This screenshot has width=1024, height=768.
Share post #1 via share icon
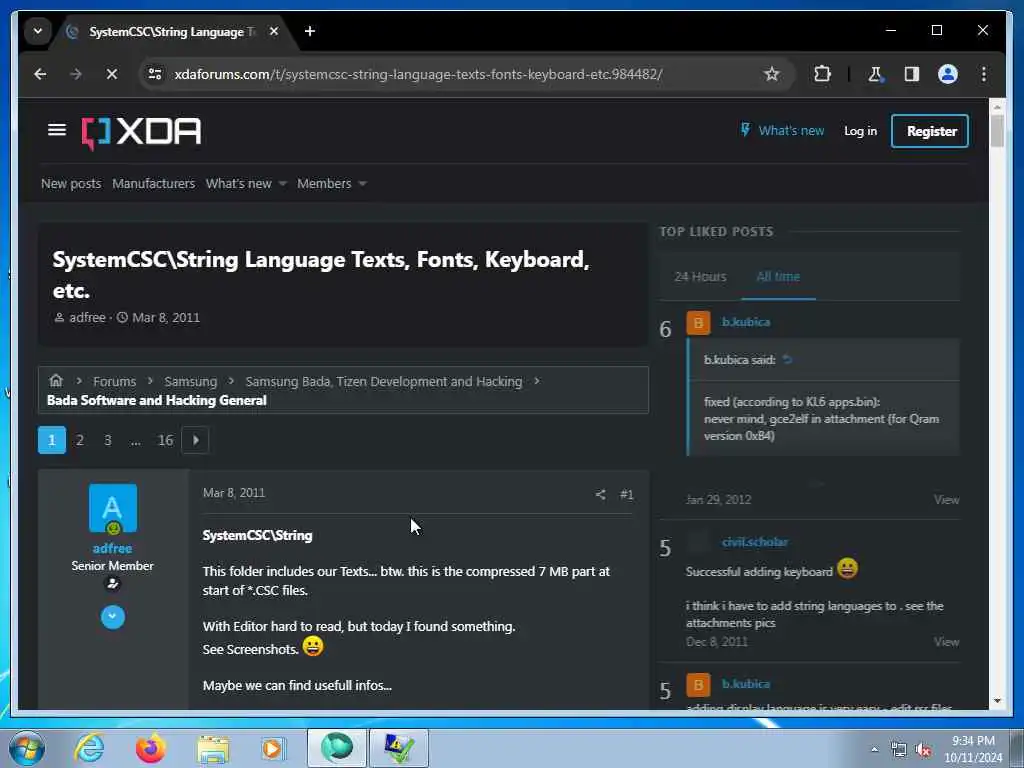600,494
